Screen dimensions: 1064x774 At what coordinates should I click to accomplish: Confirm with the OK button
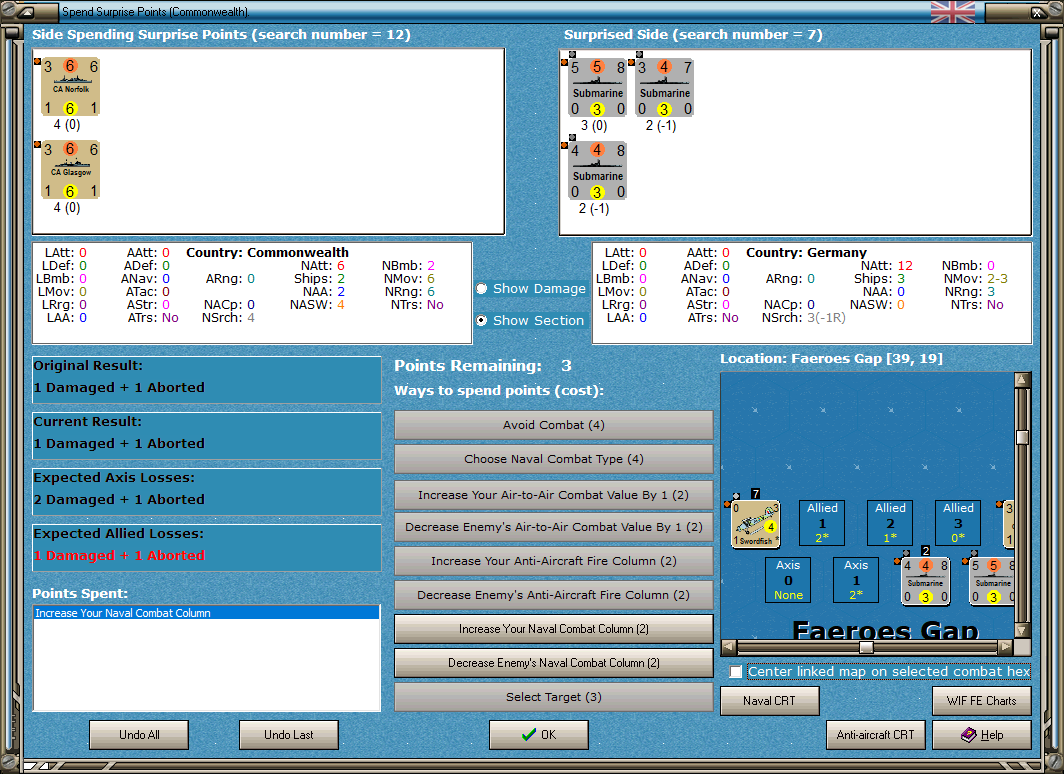click(539, 735)
